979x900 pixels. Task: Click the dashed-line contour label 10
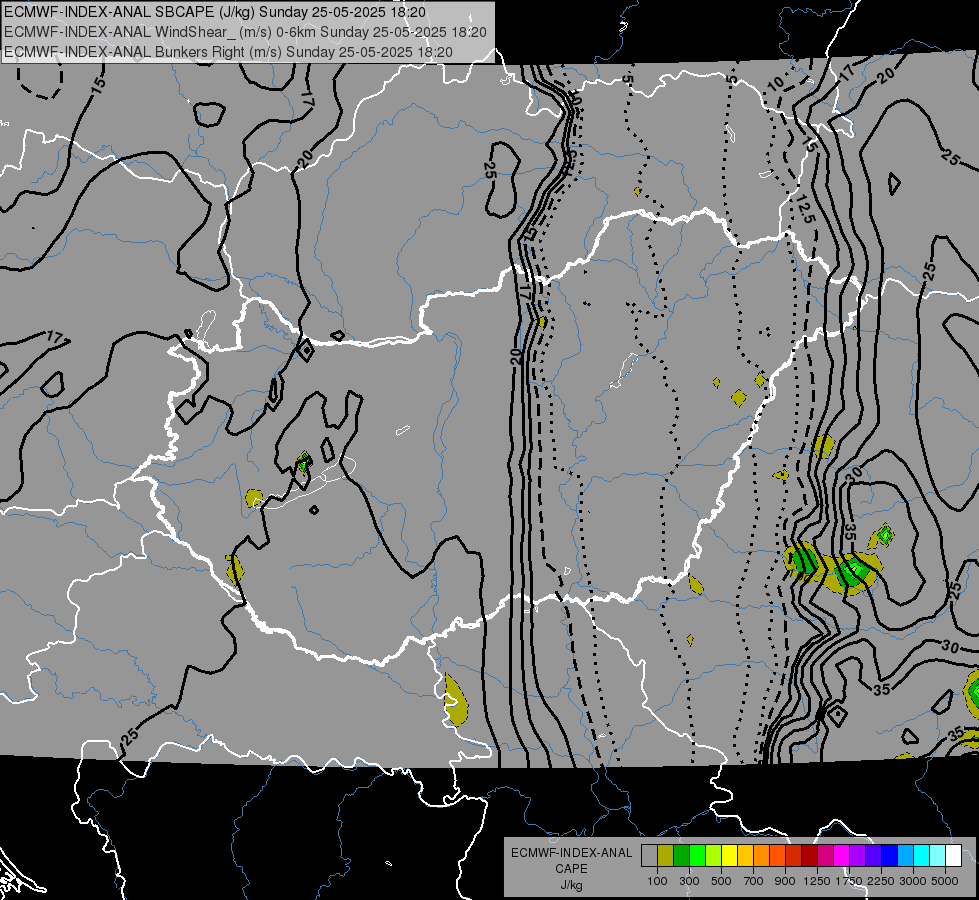[775, 84]
